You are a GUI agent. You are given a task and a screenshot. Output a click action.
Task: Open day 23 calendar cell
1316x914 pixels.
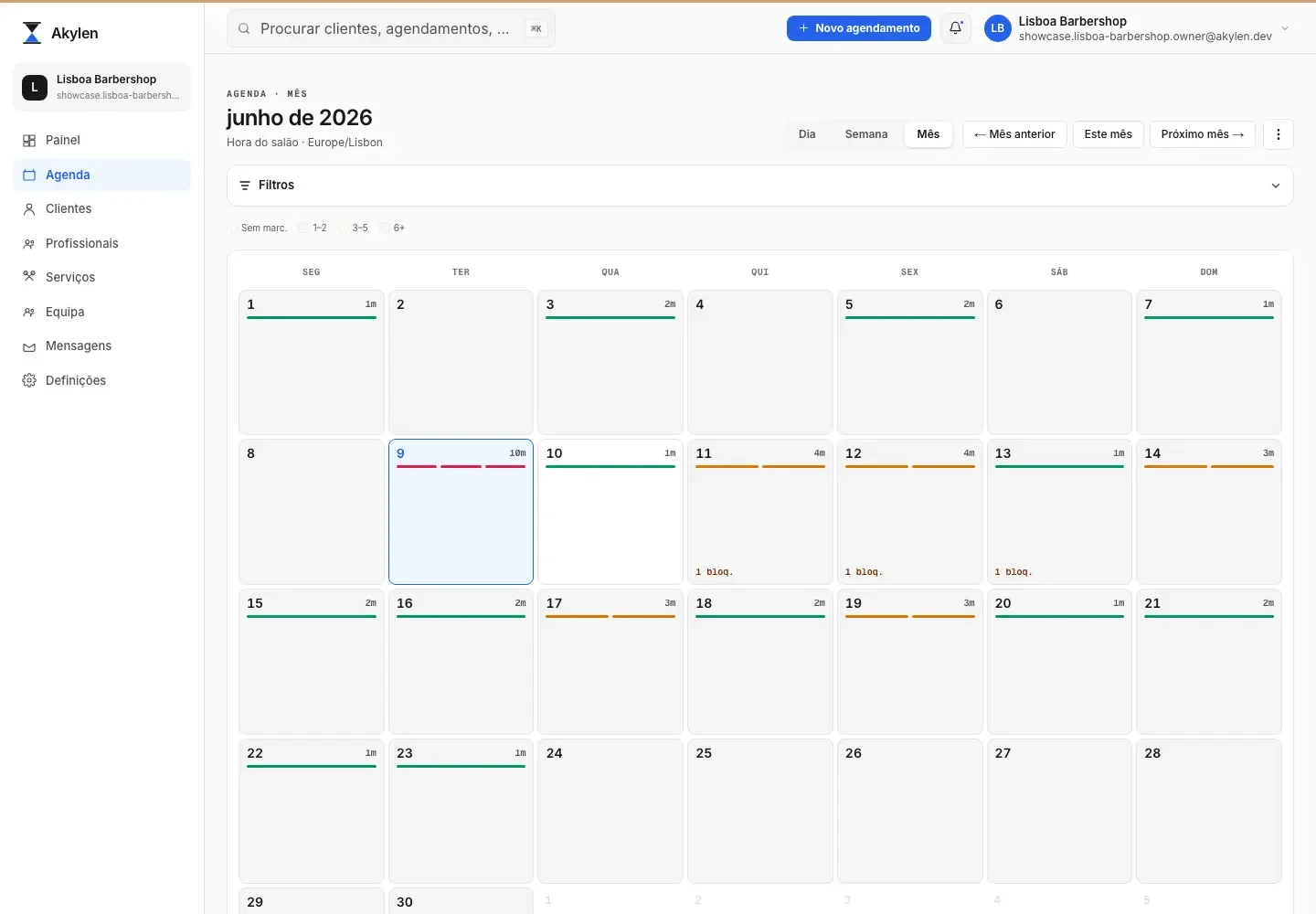461,812
